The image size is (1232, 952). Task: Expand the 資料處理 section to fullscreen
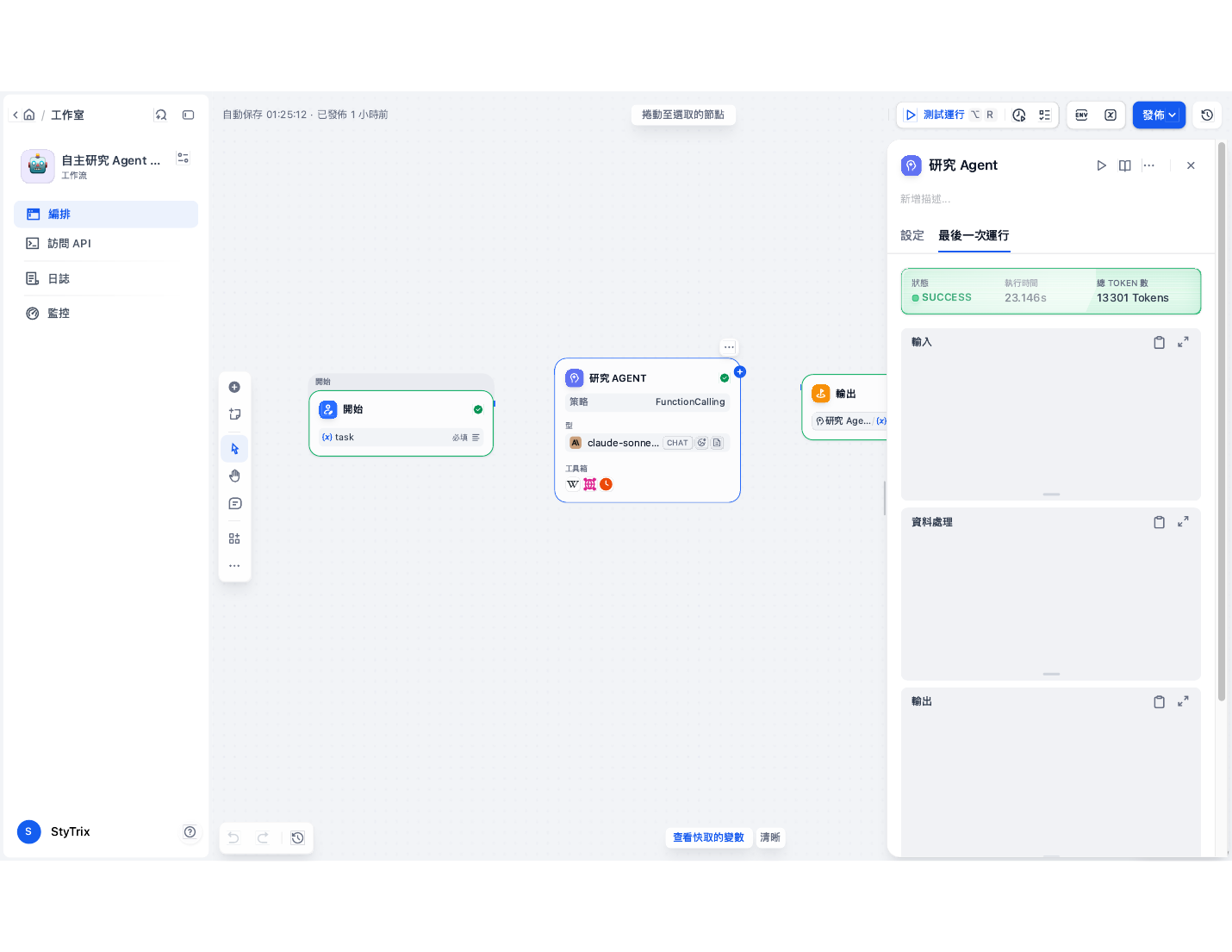tap(1183, 521)
